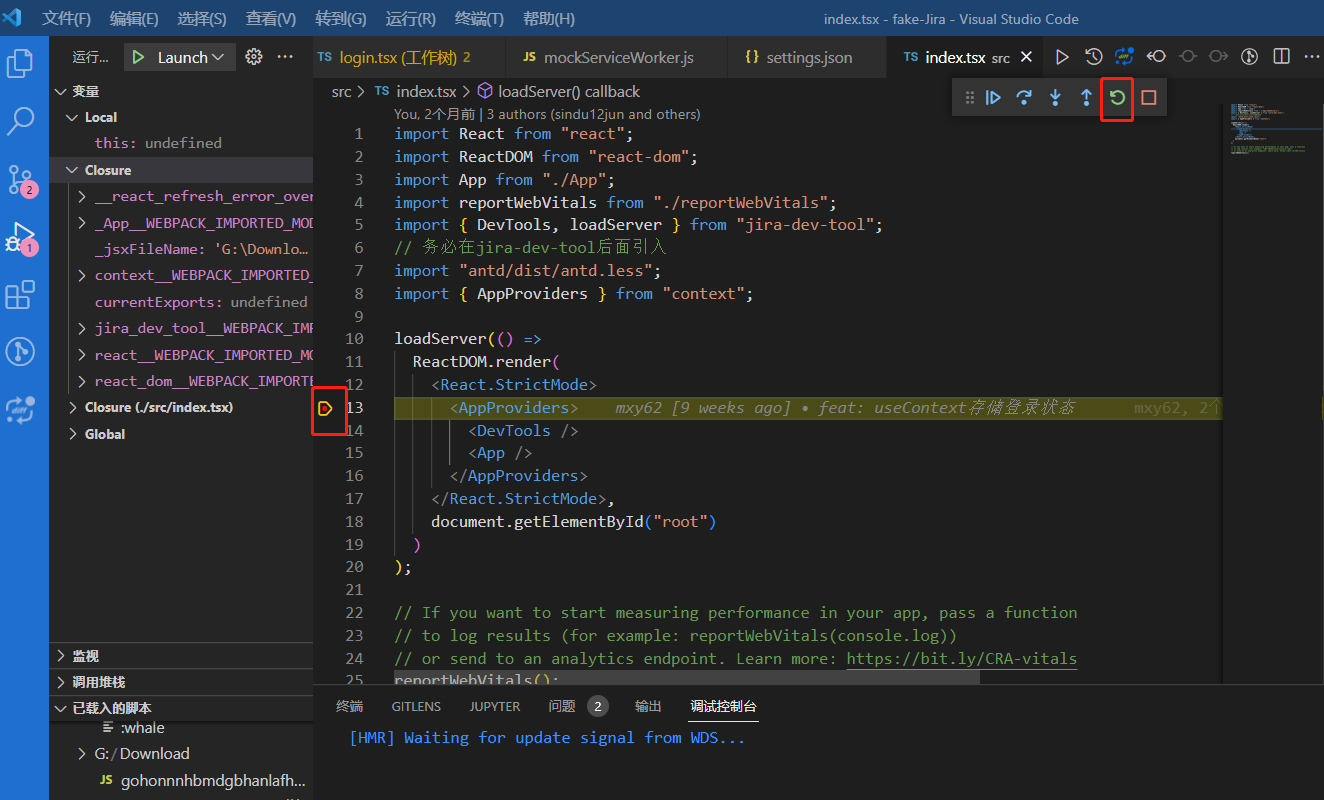Close the index.tsx tab with X
Image resolution: width=1324 pixels, height=800 pixels.
tap(1026, 58)
